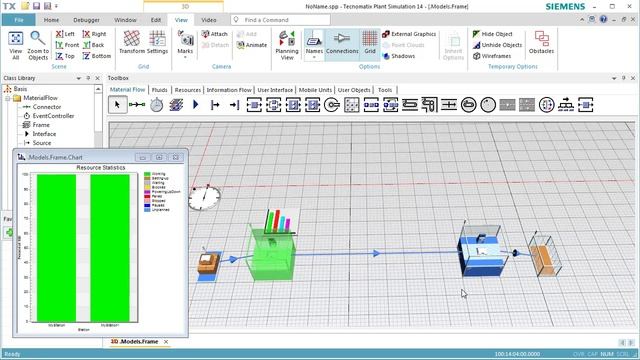Open the Names dropdown arrow
The image size is (640, 360).
point(314,58)
